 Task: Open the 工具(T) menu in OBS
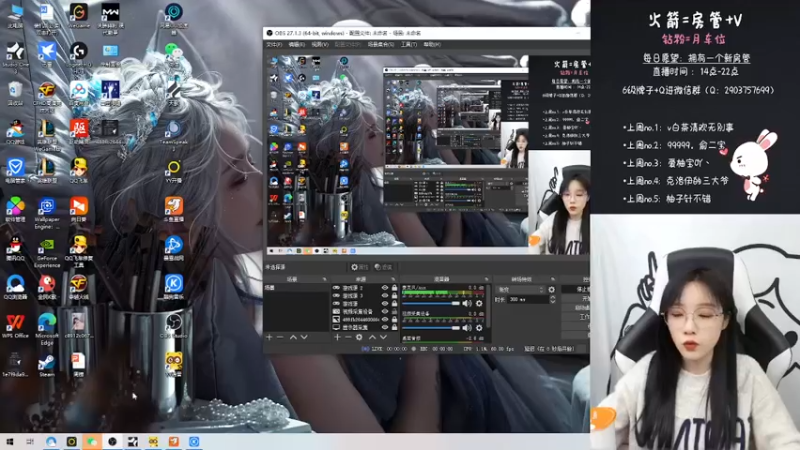click(x=409, y=44)
